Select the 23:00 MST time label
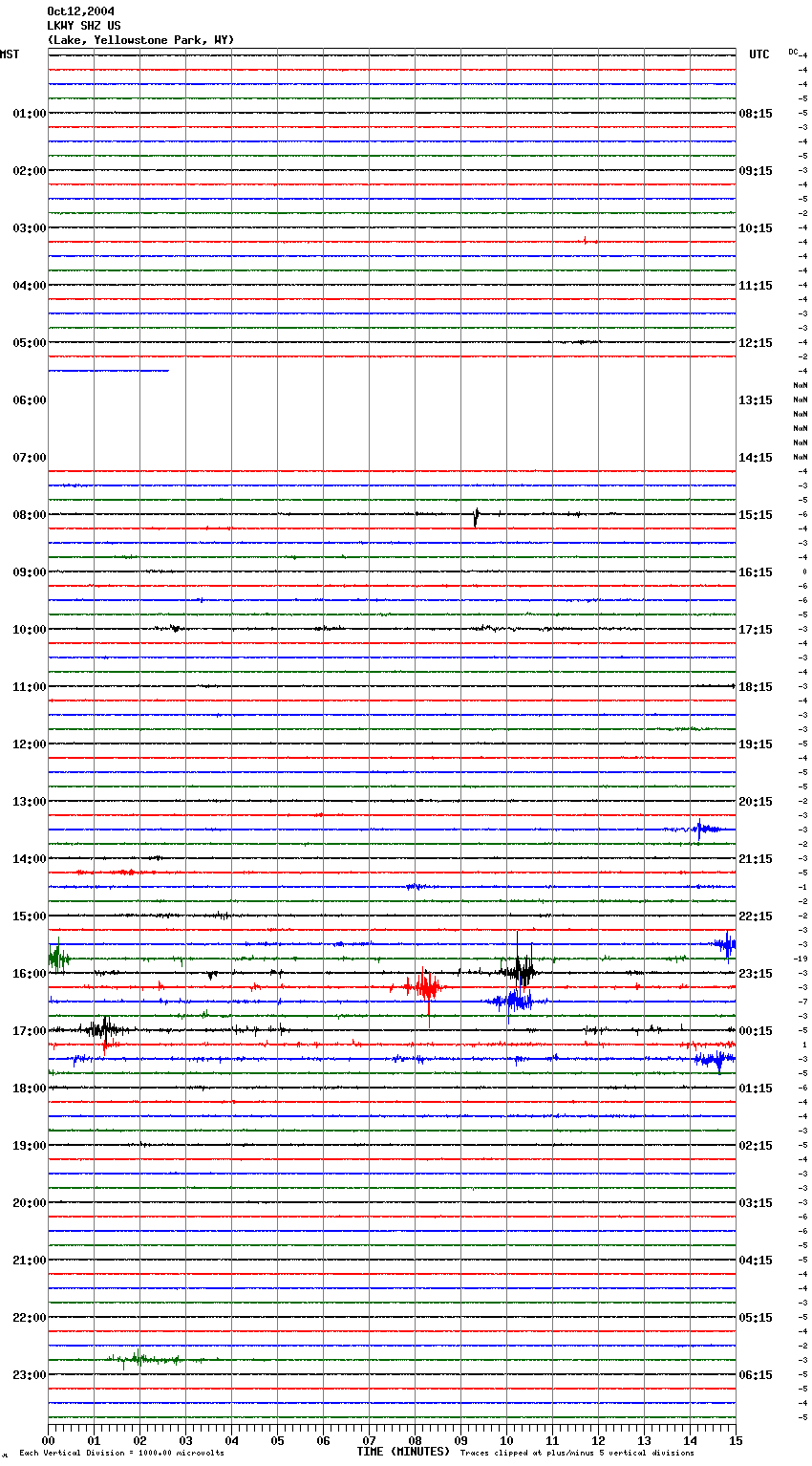This screenshot has height=1466, width=812. point(30,1374)
